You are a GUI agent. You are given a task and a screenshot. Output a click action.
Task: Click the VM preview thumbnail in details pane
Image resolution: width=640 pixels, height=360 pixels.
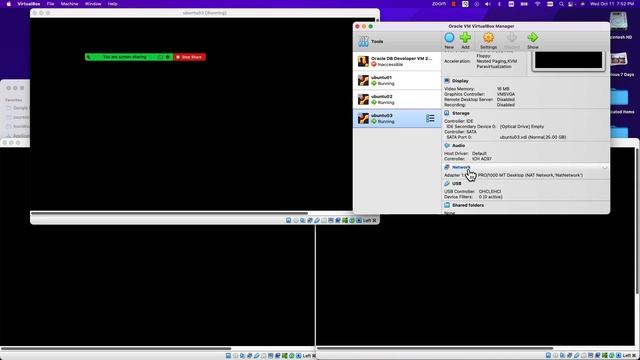coord(568,60)
